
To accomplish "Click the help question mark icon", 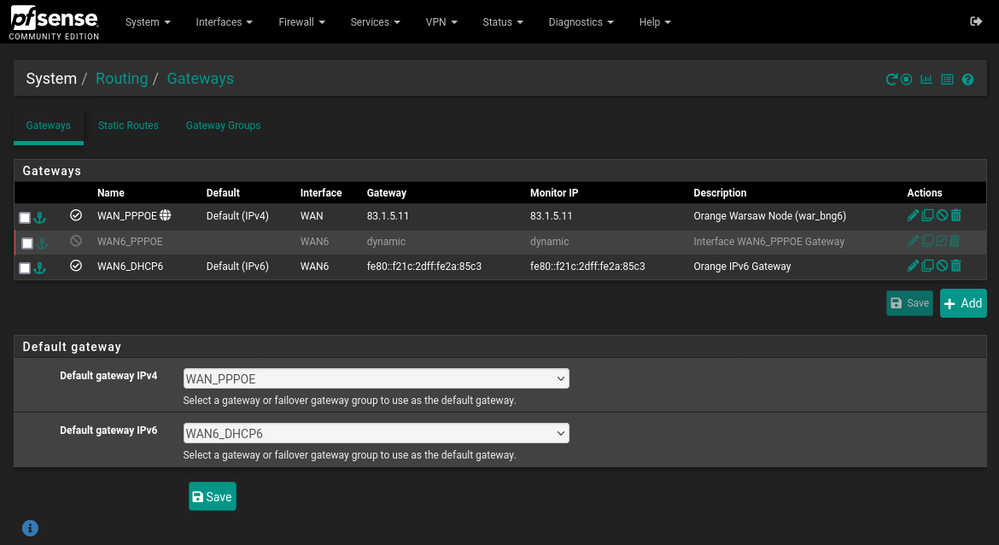I will [x=967, y=80].
